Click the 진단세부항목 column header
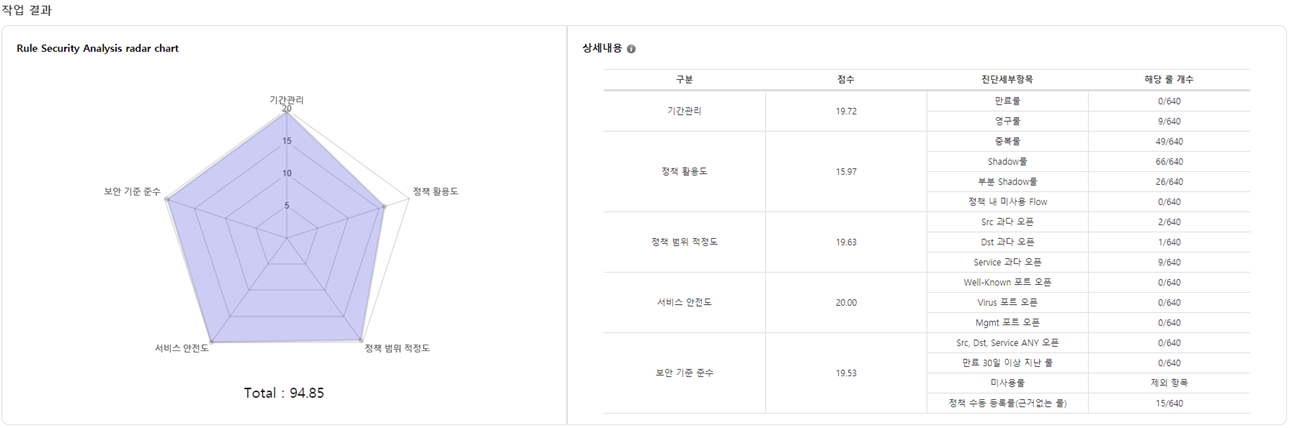 [x=1007, y=79]
